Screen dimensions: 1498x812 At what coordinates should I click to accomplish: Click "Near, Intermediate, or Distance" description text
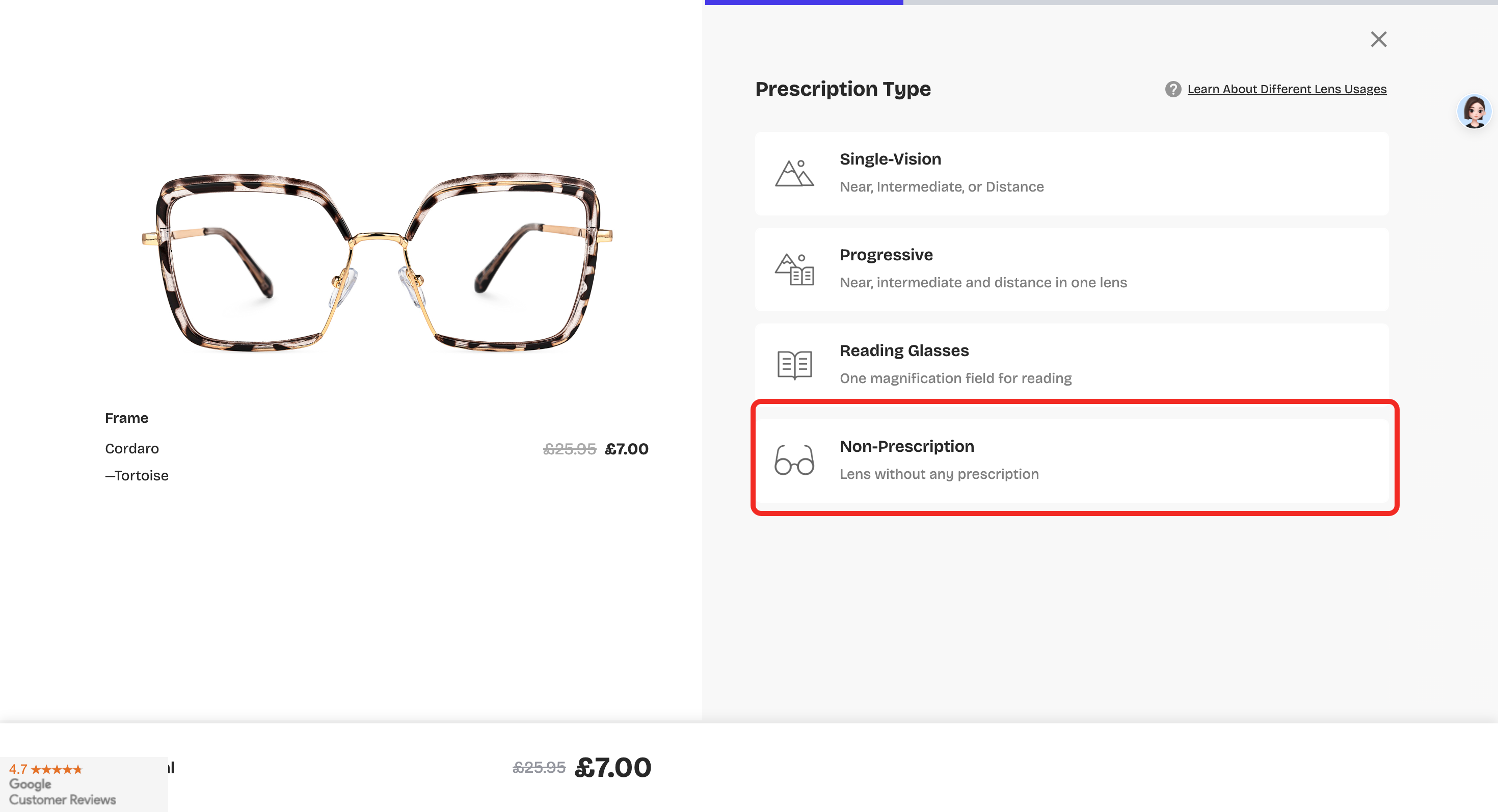(941, 186)
